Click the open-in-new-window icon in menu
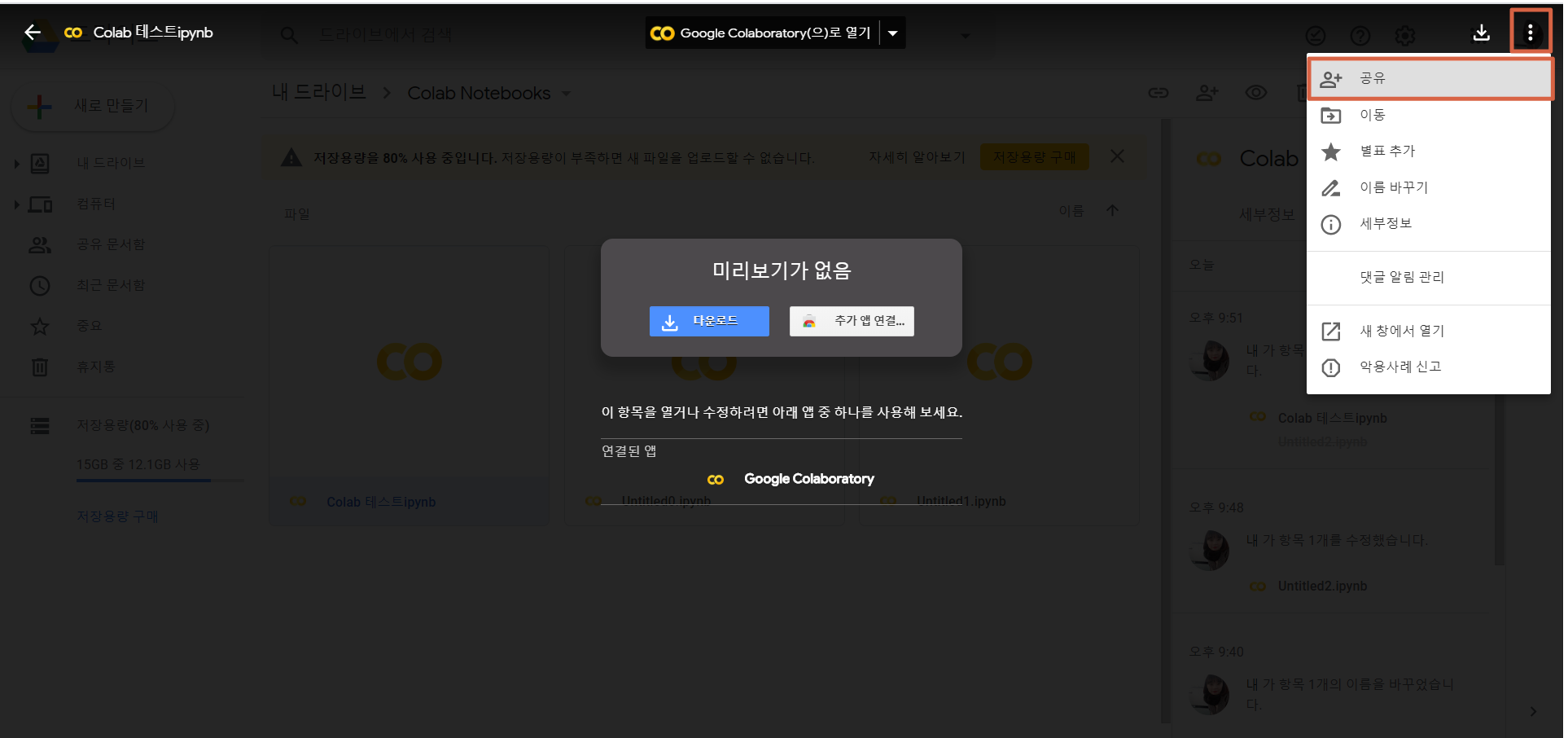1568x738 pixels. click(1330, 332)
